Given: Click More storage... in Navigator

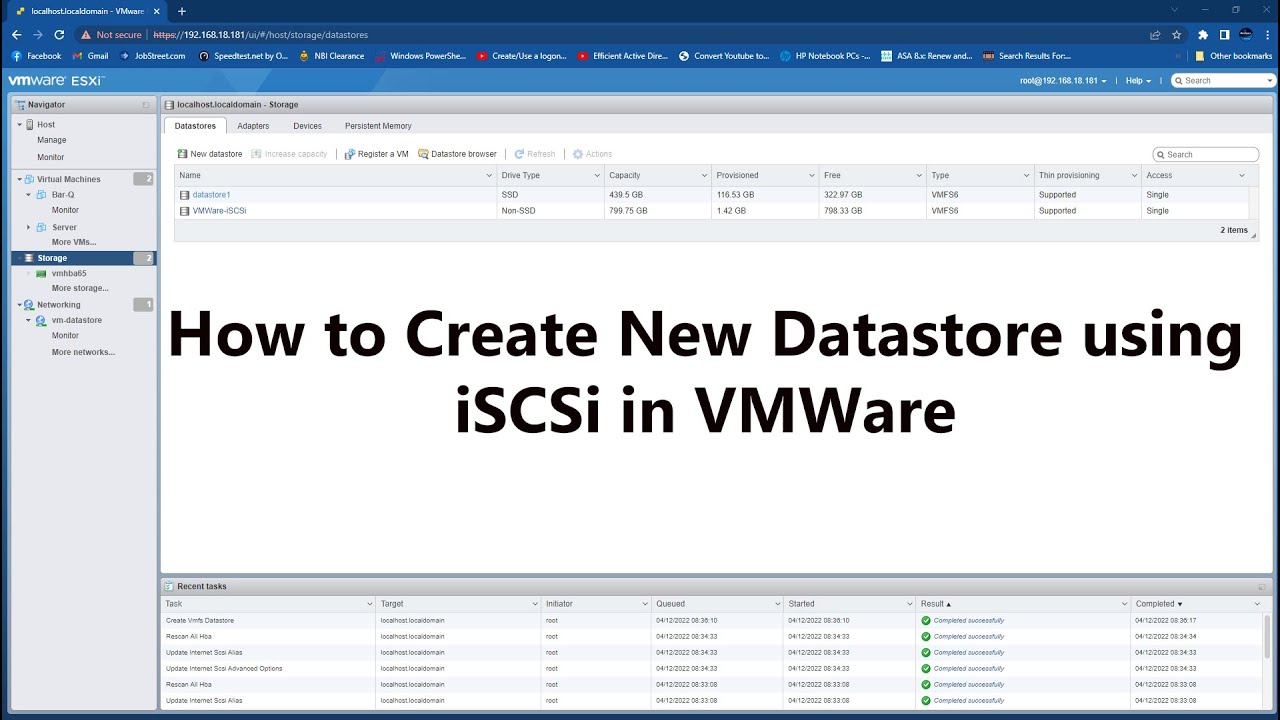Looking at the screenshot, I should point(80,288).
